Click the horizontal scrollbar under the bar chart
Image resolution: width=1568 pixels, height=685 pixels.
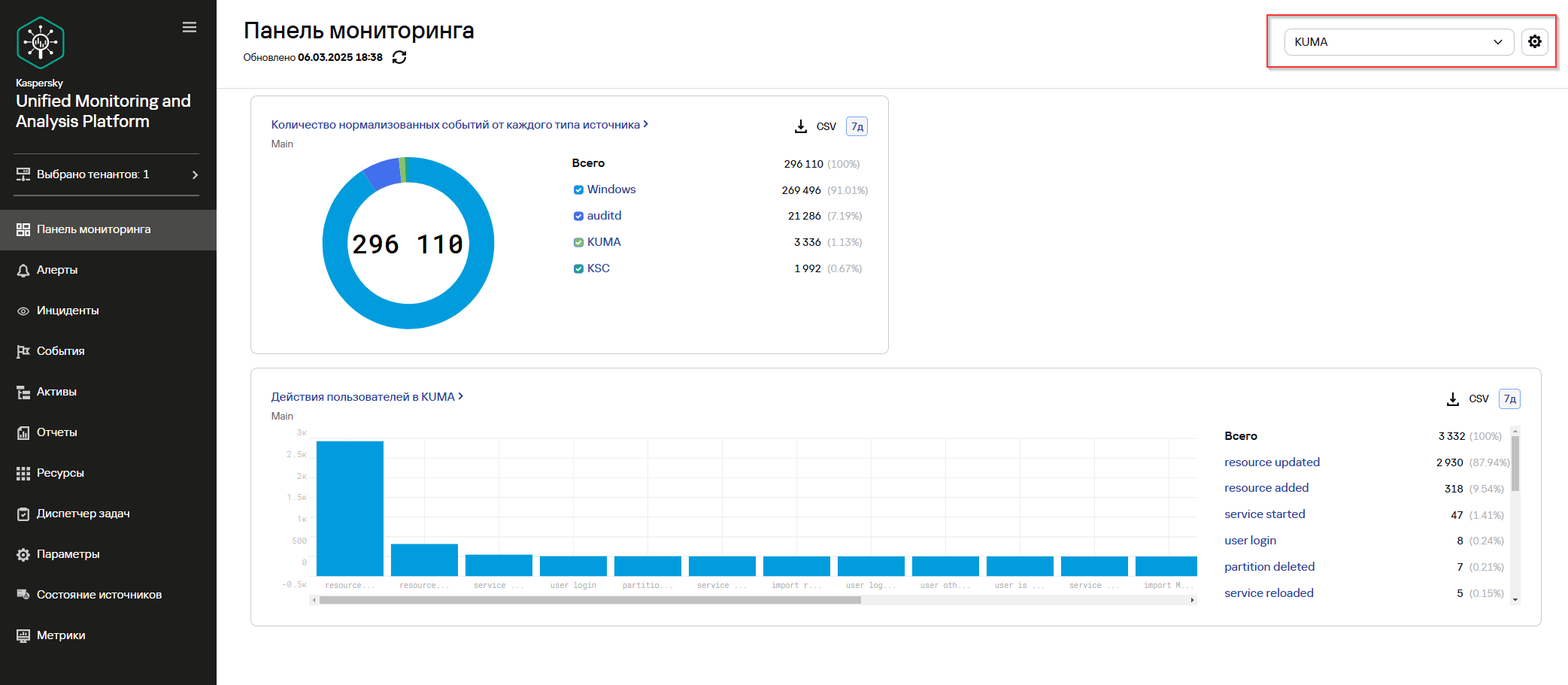[590, 600]
